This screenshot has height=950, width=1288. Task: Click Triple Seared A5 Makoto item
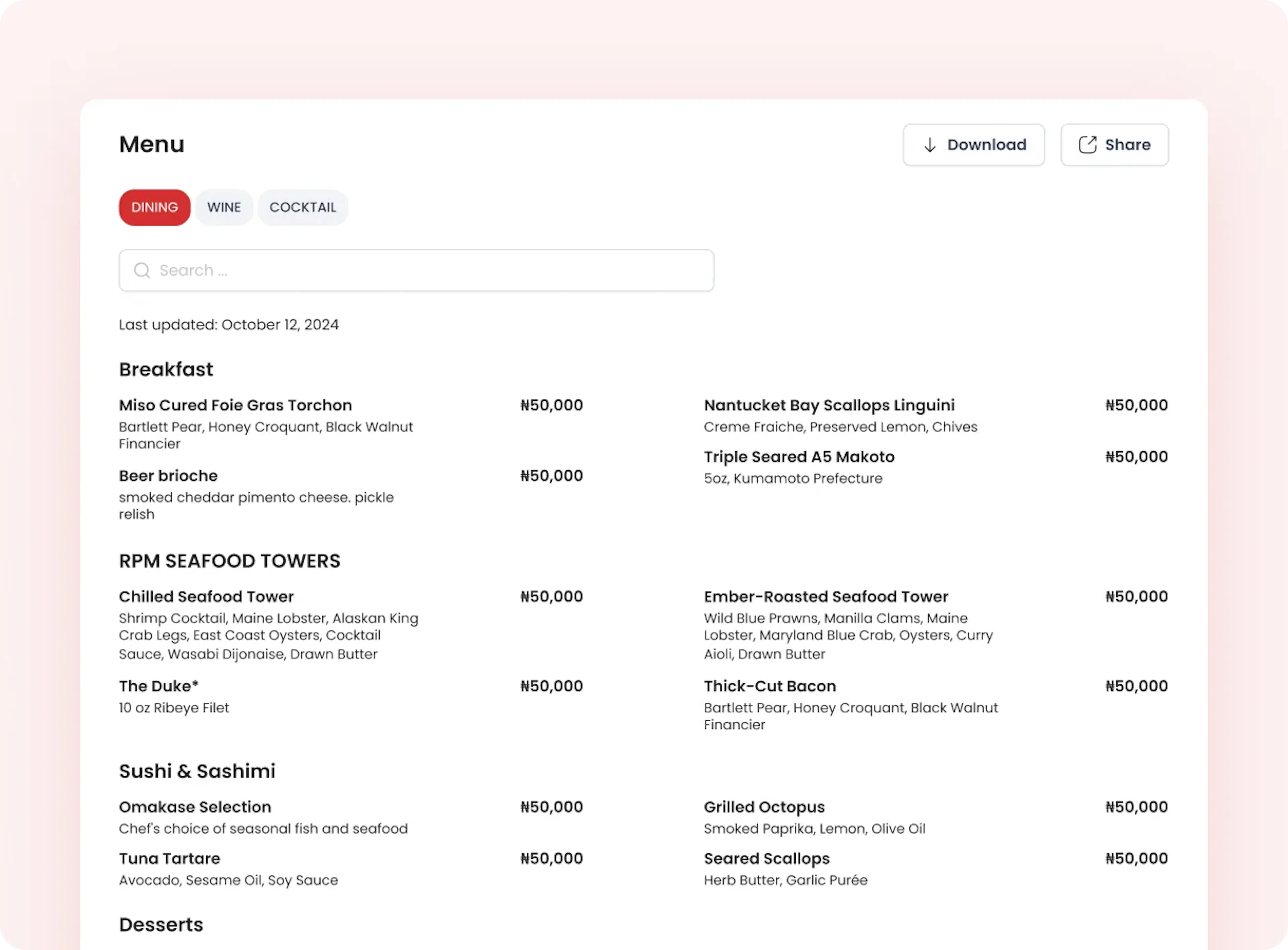(x=799, y=457)
